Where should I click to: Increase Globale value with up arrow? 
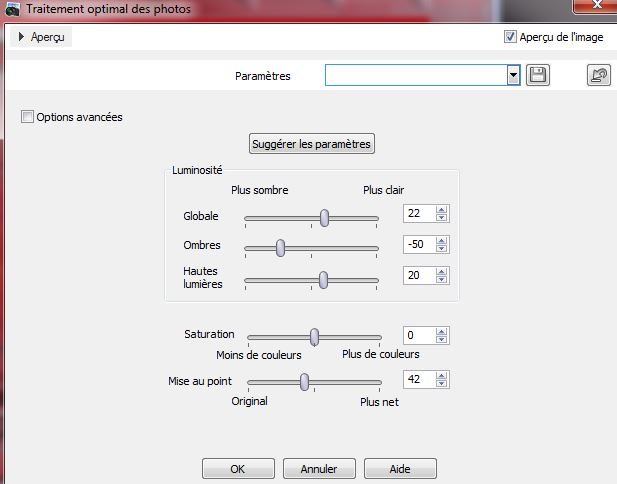[442, 210]
